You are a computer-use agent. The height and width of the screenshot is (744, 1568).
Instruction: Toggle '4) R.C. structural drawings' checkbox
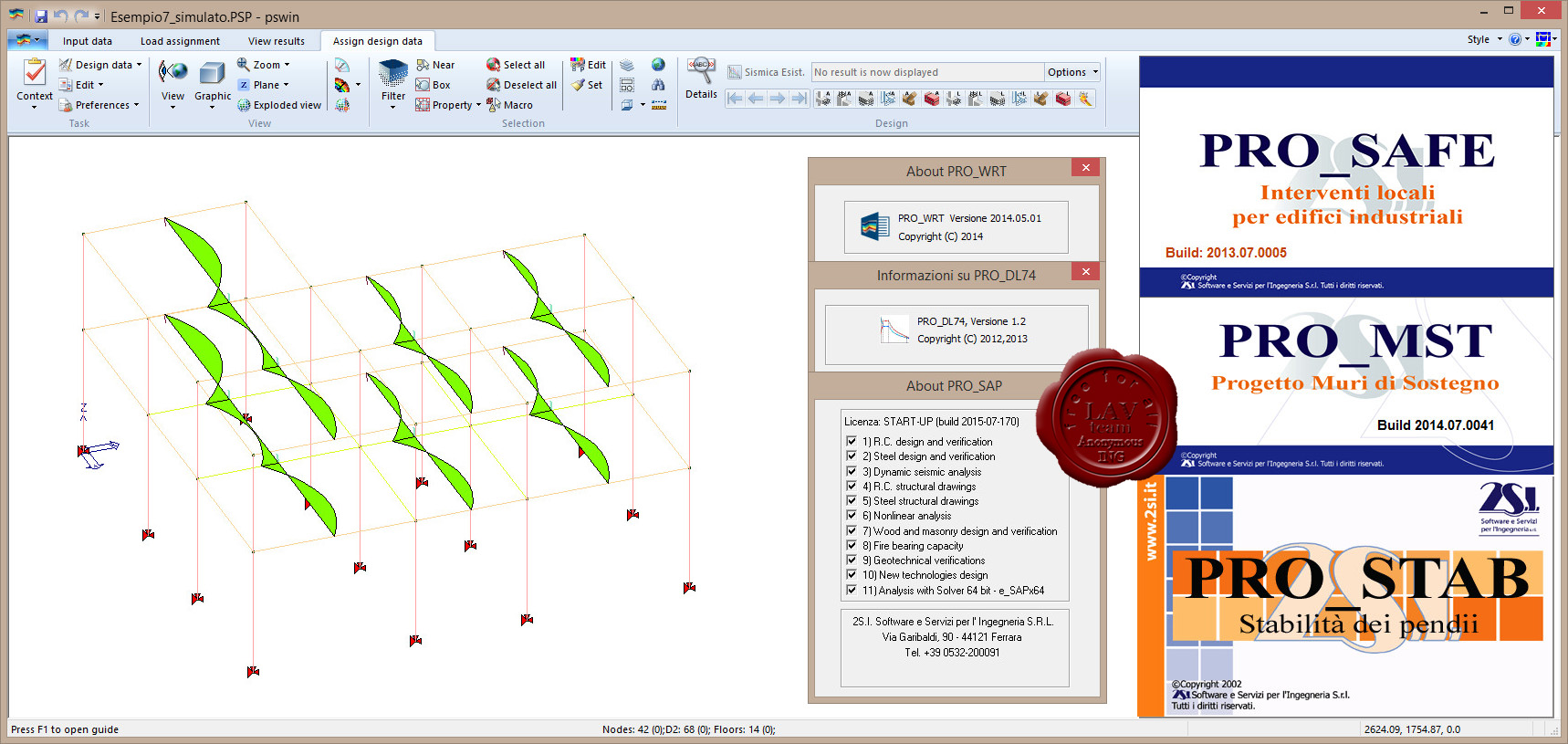(x=852, y=487)
